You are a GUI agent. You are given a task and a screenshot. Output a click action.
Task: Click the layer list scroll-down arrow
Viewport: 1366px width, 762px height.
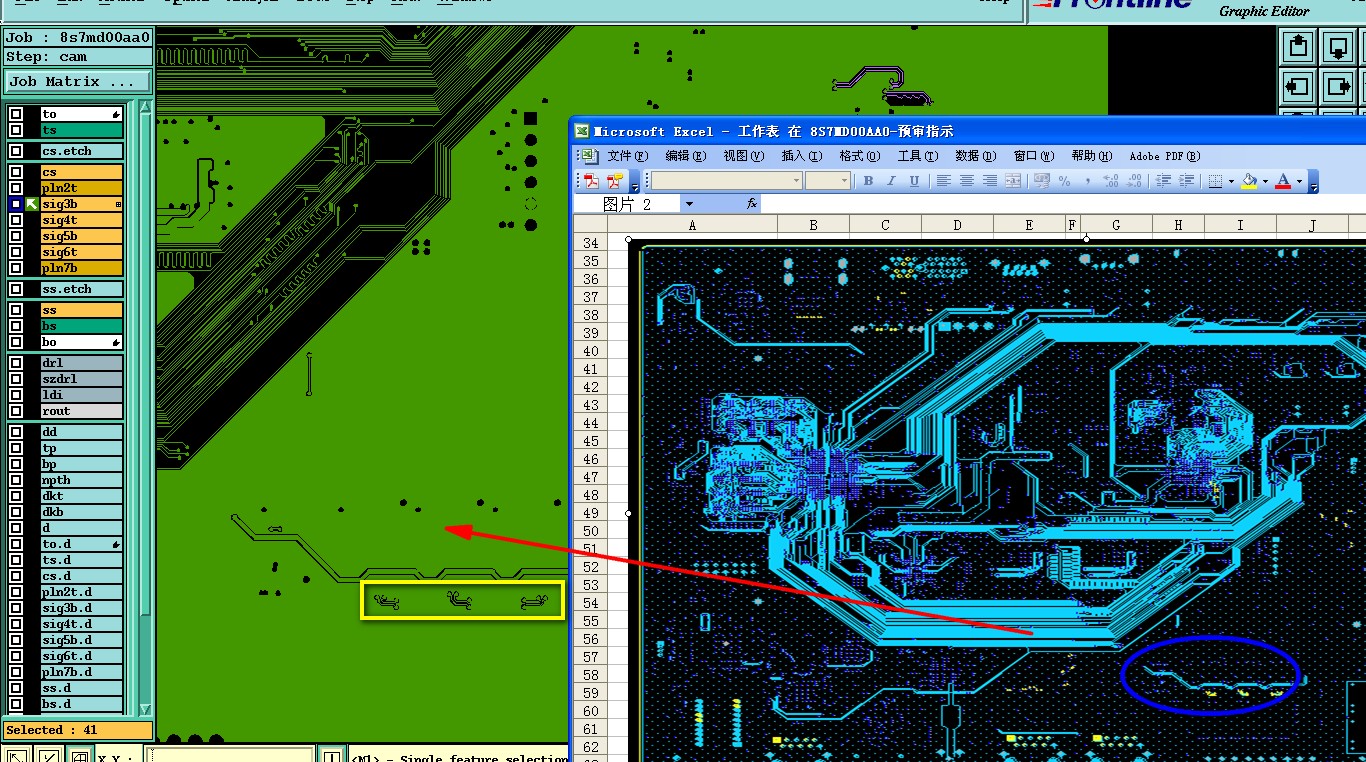click(x=145, y=709)
